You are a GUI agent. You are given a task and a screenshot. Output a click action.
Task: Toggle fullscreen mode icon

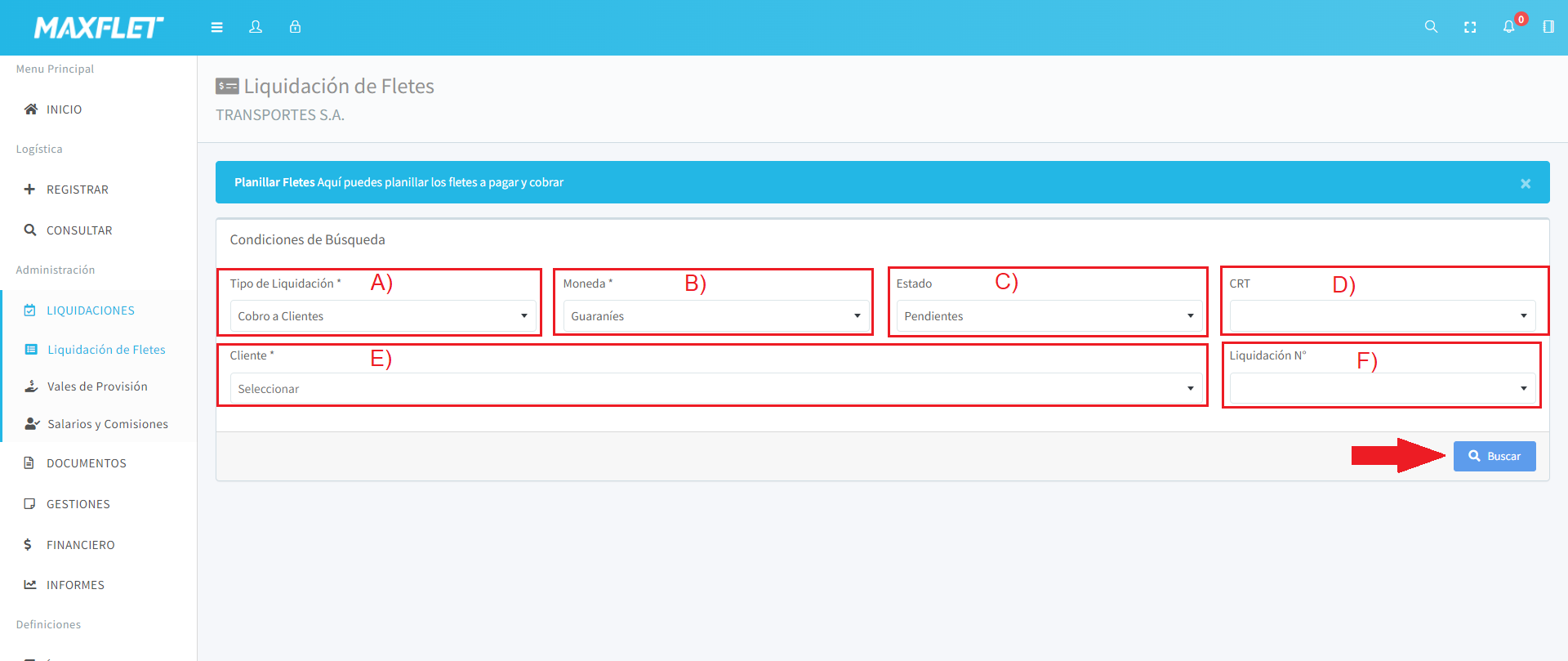tap(1470, 27)
